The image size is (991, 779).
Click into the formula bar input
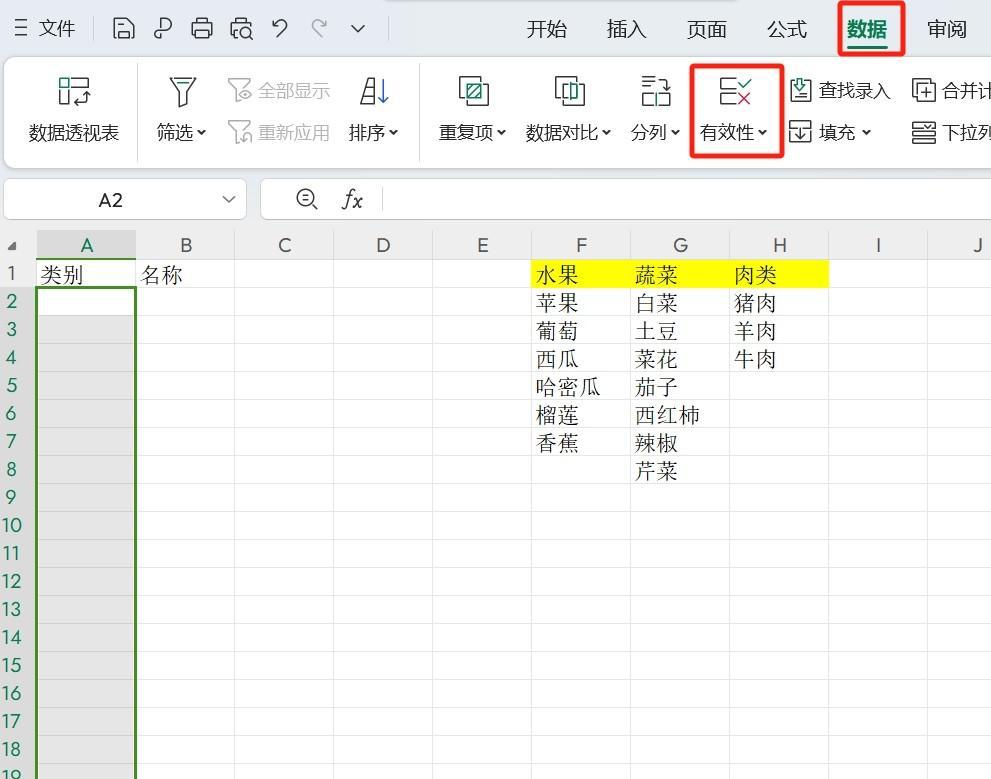[x=686, y=200]
